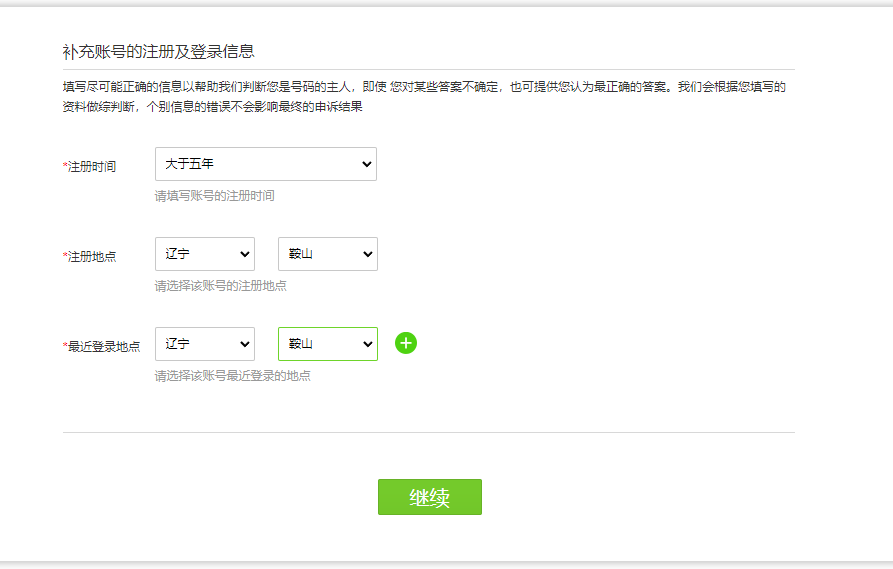Click the *最近登录地点 field label
The image size is (893, 569).
(101, 347)
